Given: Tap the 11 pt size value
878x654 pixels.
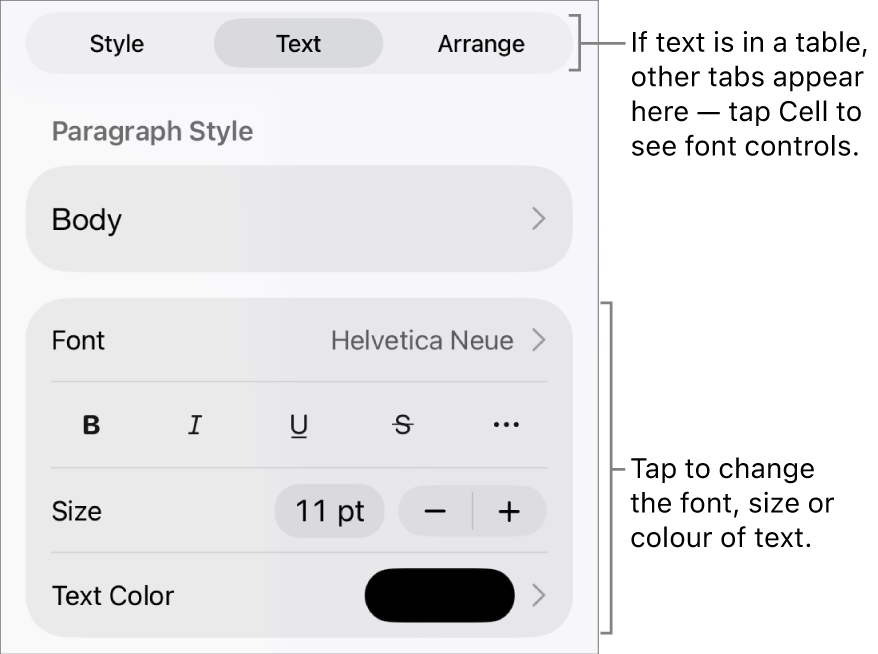Looking at the screenshot, I should coord(329,511).
